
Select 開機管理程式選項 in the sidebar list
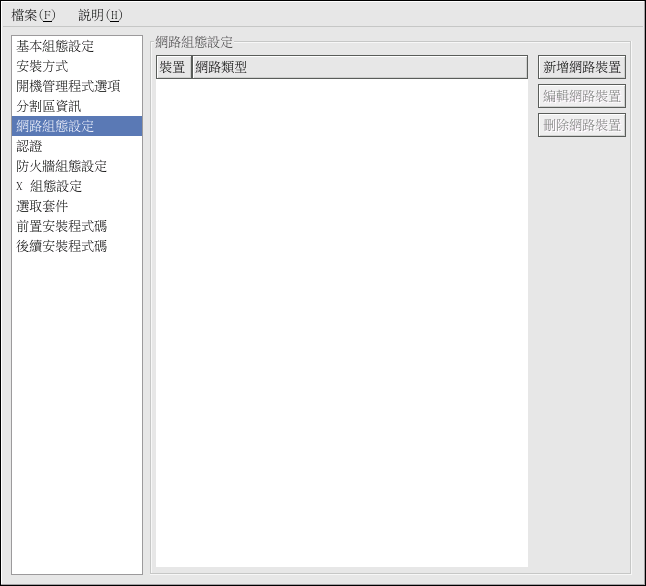tap(68, 86)
